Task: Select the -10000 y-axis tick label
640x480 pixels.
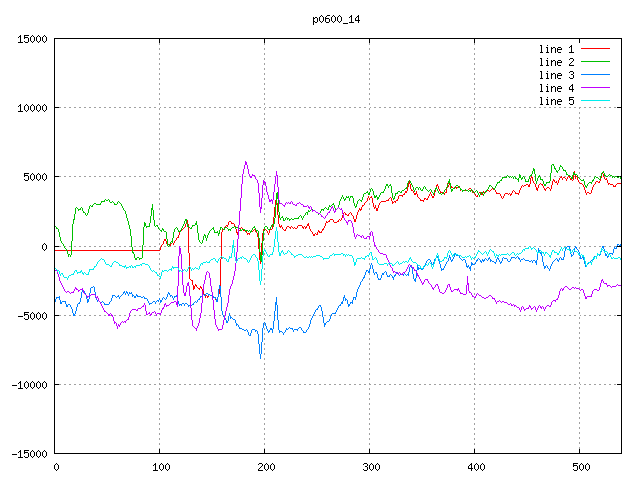Action: (x=28, y=384)
